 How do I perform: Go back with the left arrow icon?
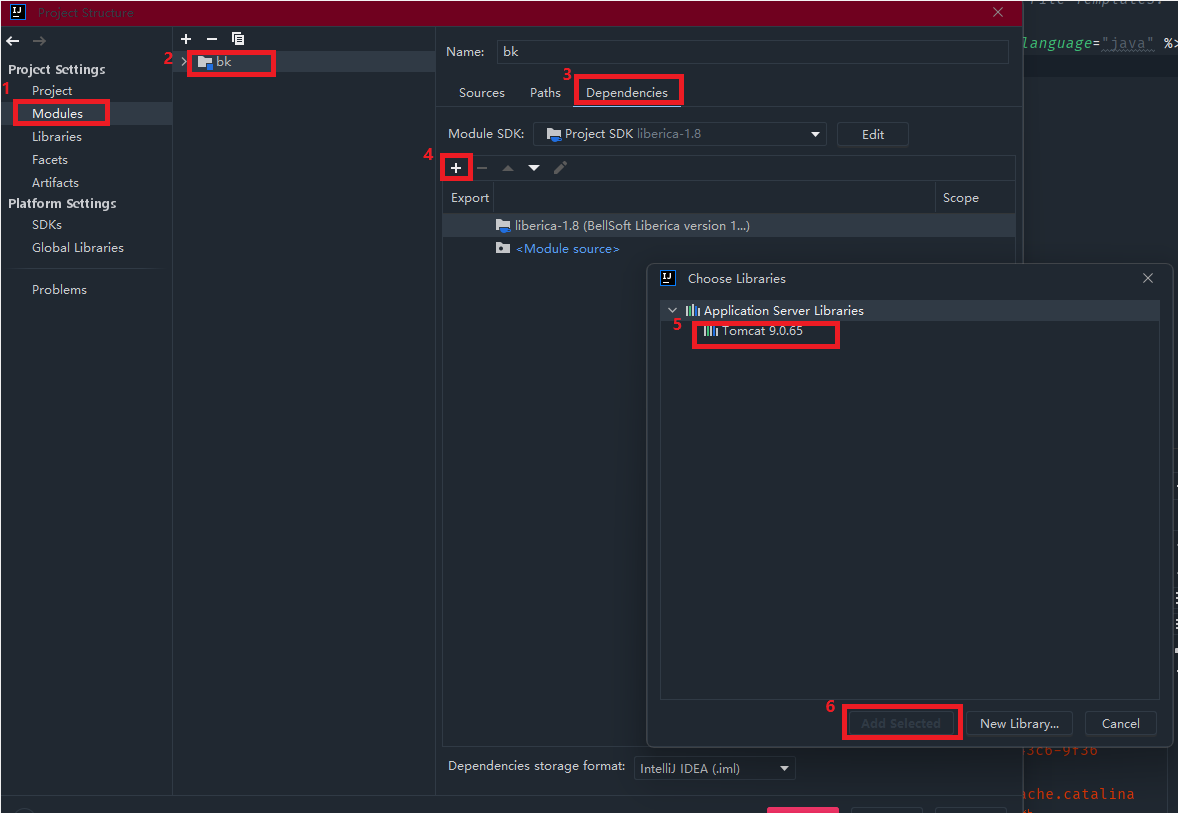coord(13,41)
